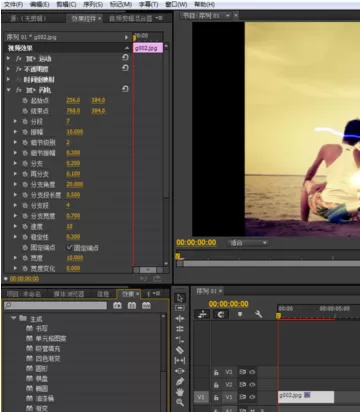Viewport: 360px width, 412px height.
Task: Toggle stopwatch animation for 分段
Action: [25, 122]
